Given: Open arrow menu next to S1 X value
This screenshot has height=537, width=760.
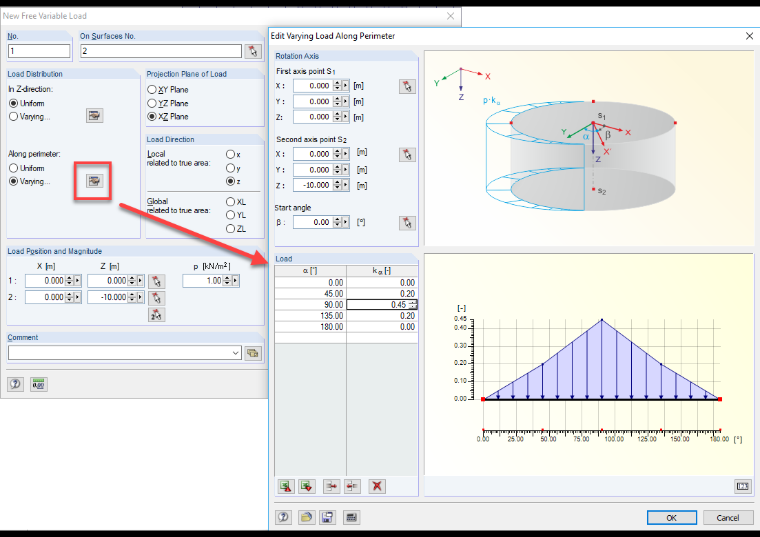Looking at the screenshot, I should (x=346, y=86).
